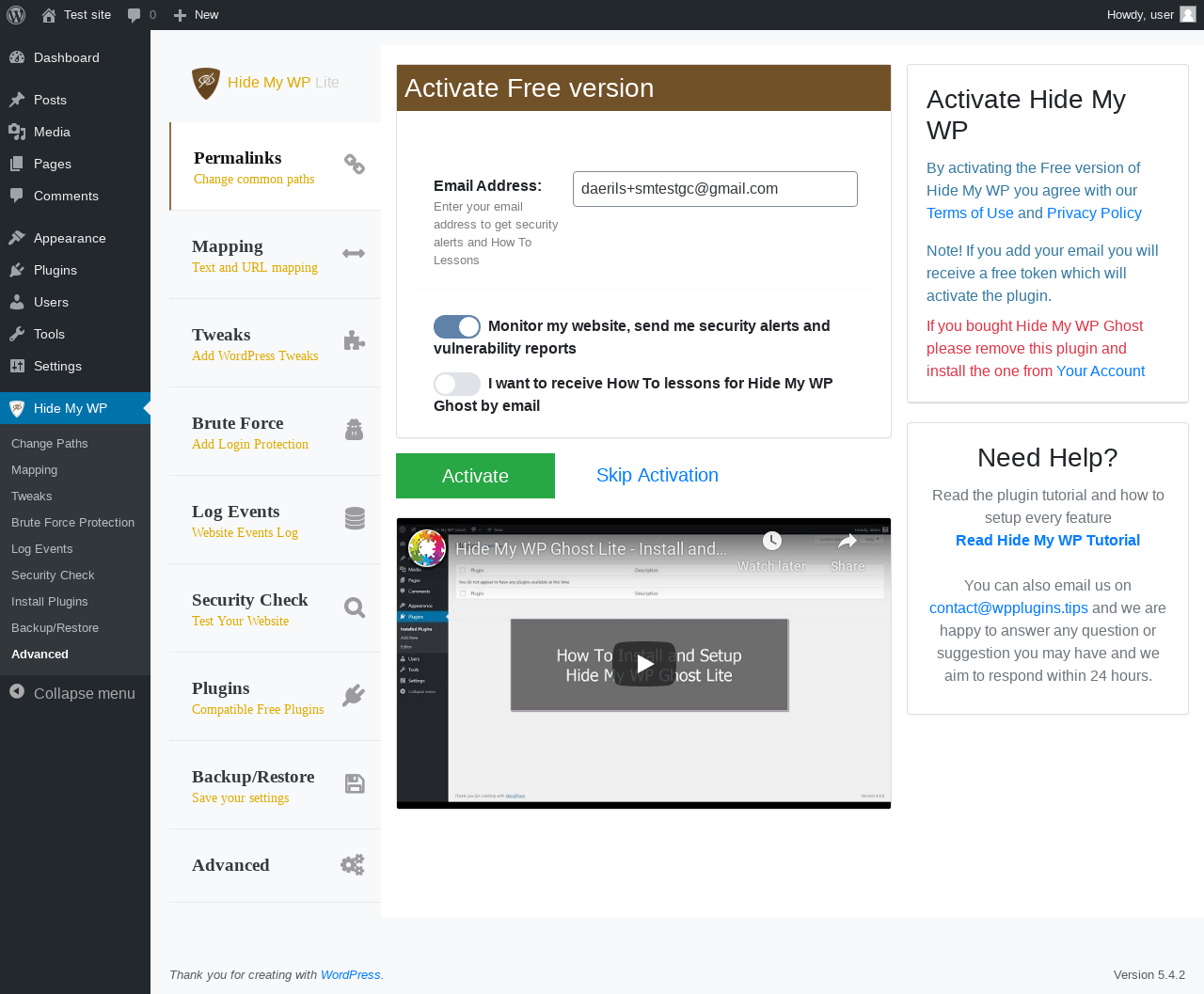Viewport: 1204px width, 994px height.
Task: Open the comments bubble in admin bar
Action: click(135, 15)
